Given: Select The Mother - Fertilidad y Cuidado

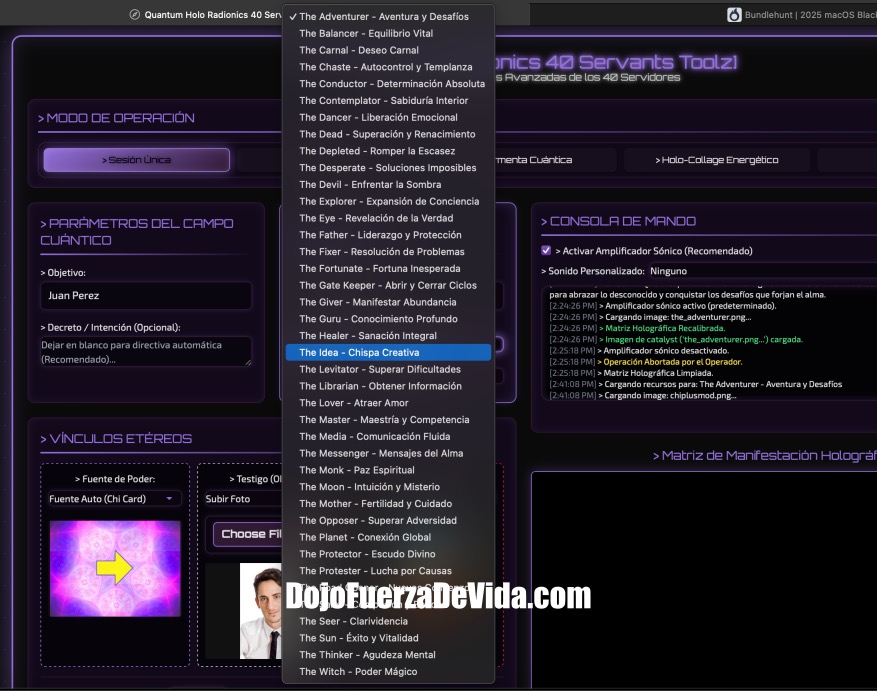Looking at the screenshot, I should coord(388,504).
